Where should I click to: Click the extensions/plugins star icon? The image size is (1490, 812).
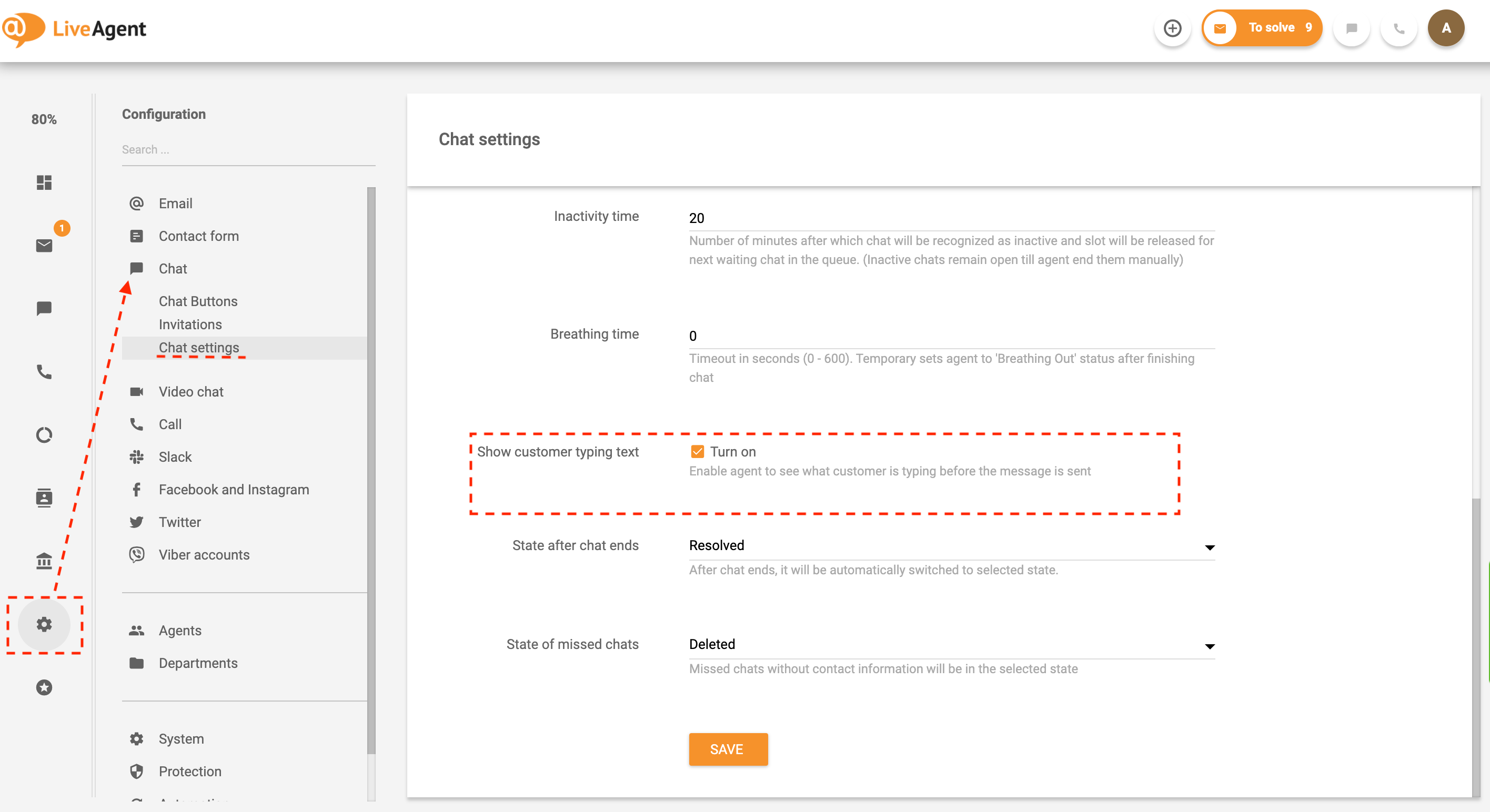[x=44, y=687]
